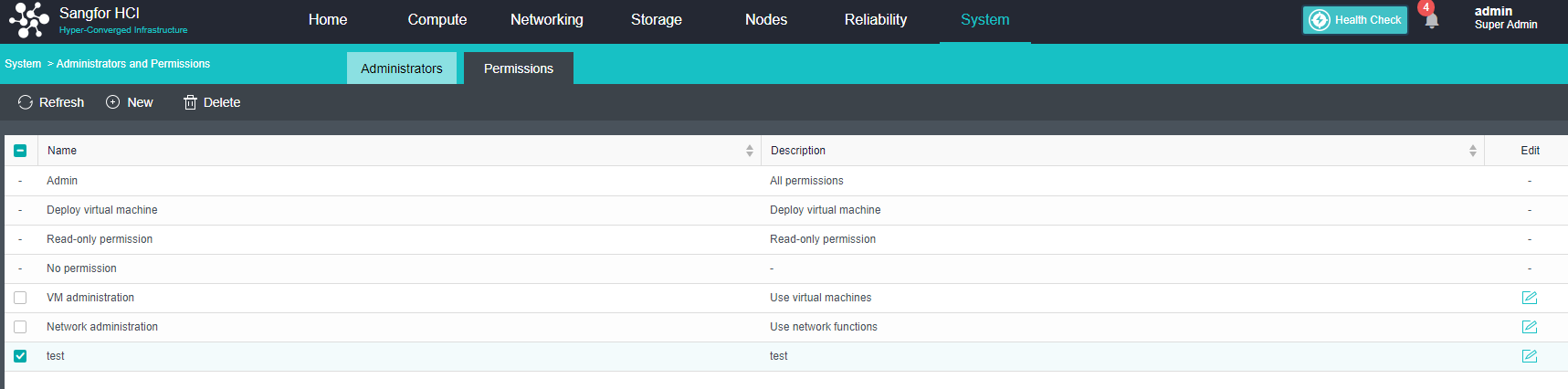This screenshot has width=1568, height=389.
Task: Open the Compute menu
Action: [x=437, y=19]
